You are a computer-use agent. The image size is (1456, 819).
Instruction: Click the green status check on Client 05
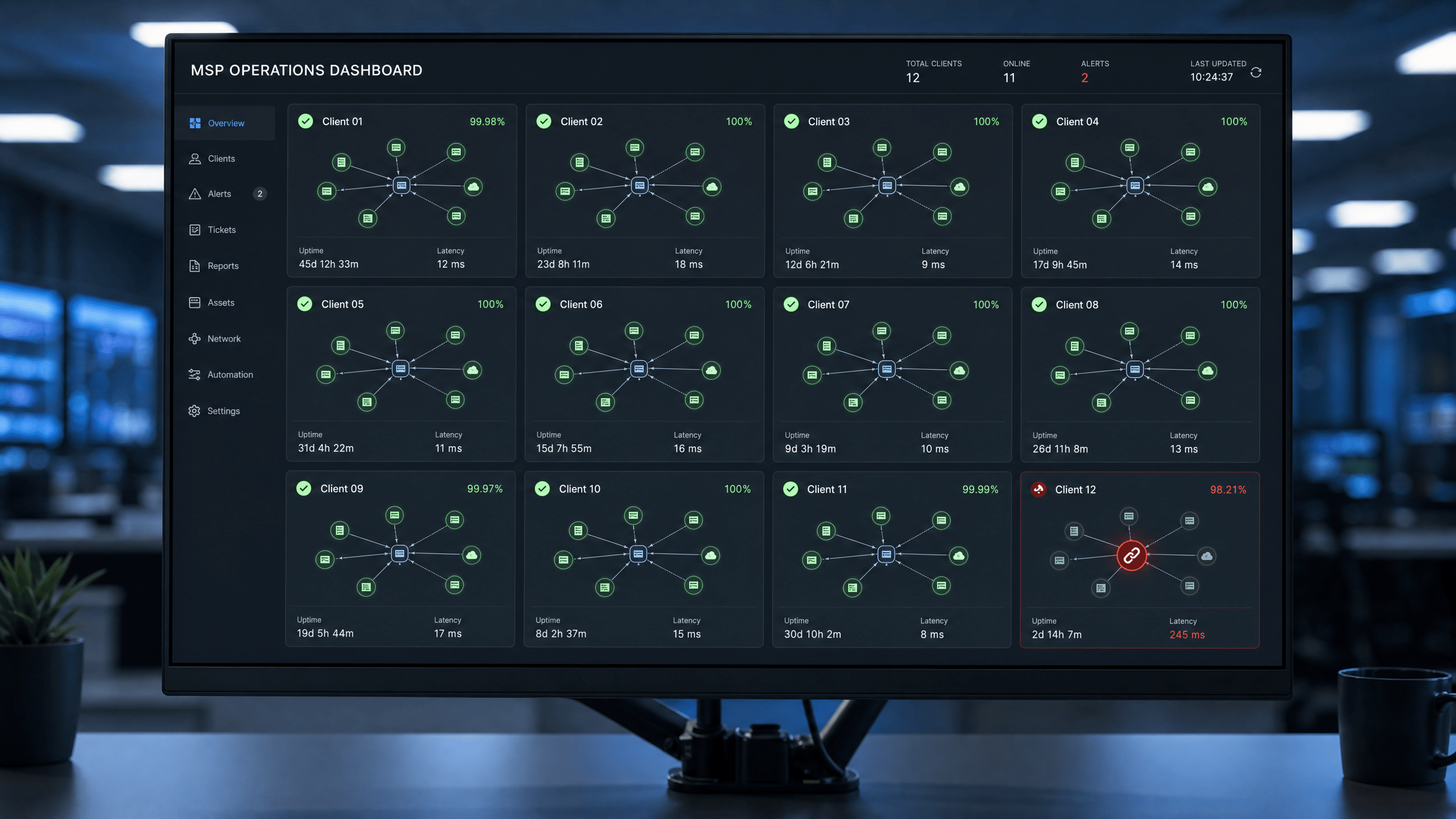(x=305, y=304)
